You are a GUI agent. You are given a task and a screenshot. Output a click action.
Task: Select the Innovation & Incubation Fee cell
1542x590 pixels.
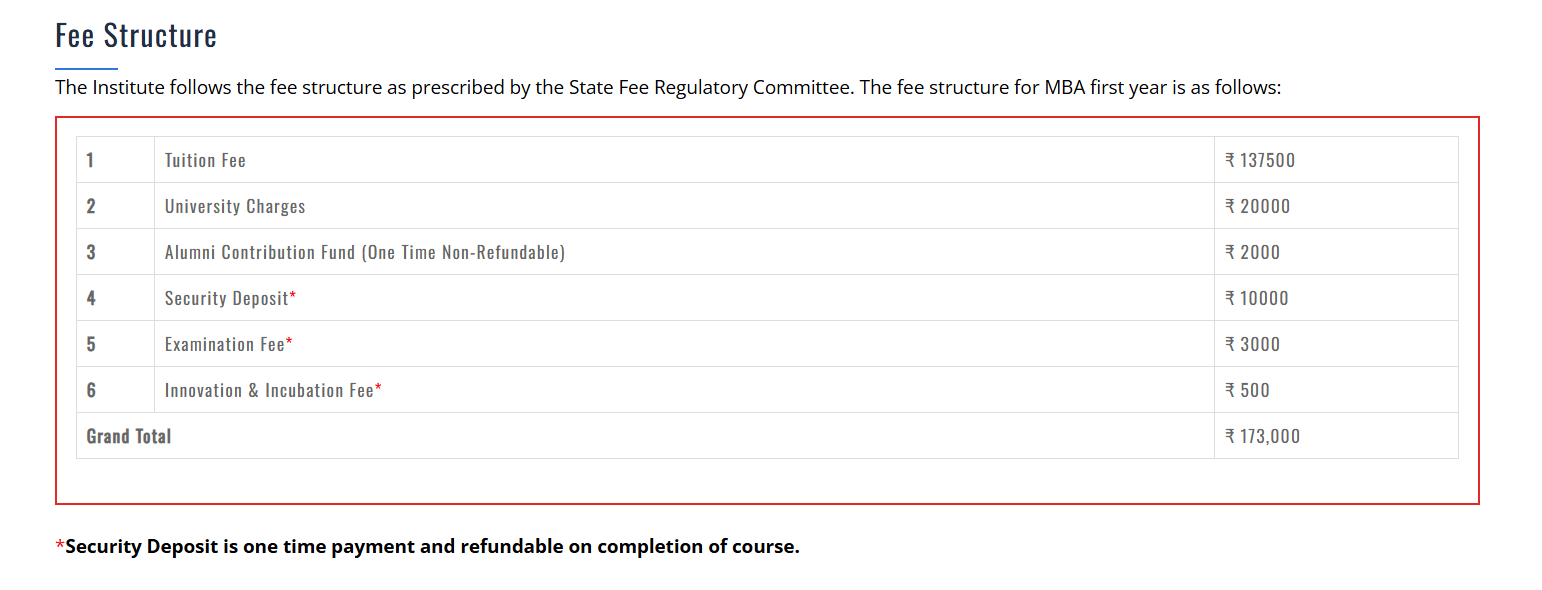point(273,390)
